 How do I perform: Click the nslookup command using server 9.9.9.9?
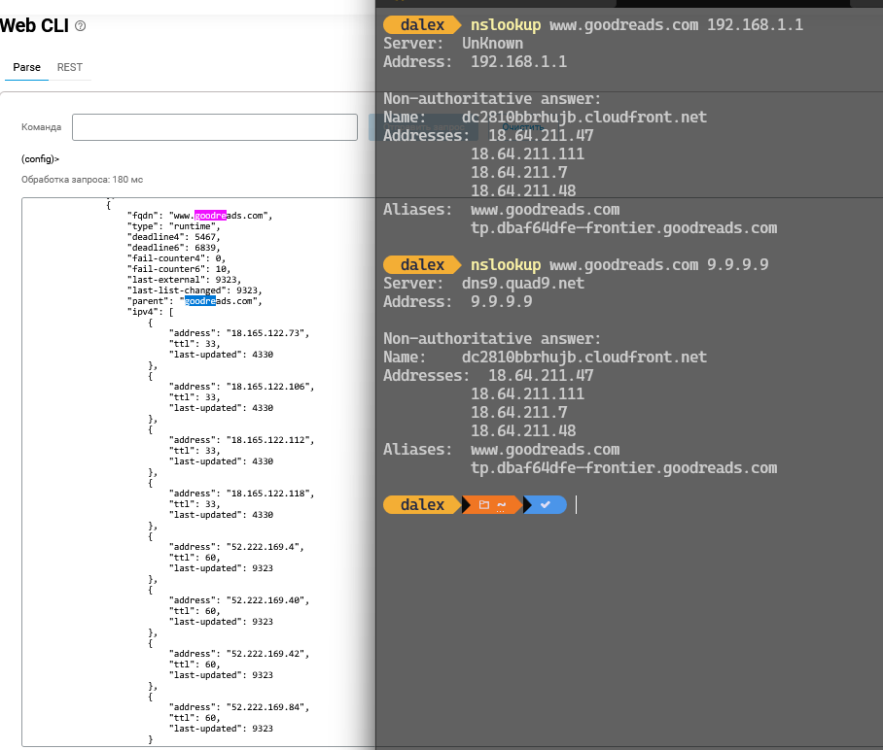click(619, 265)
